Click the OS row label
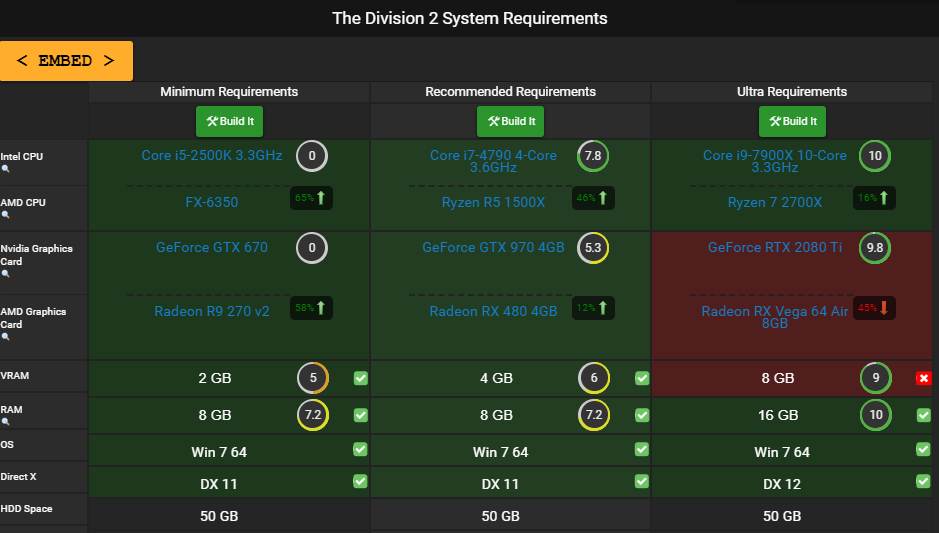The height and width of the screenshot is (533, 939). point(7,444)
